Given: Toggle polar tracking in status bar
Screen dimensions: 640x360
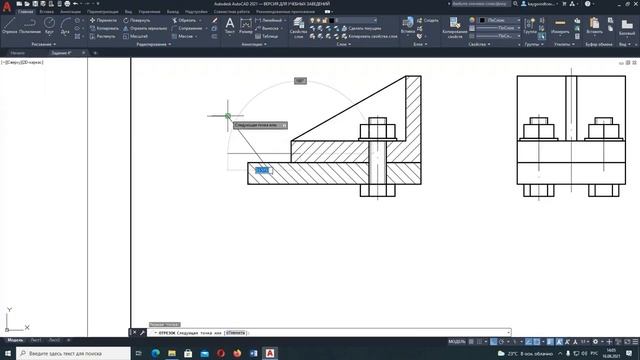Looking at the screenshot, I should (502, 342).
